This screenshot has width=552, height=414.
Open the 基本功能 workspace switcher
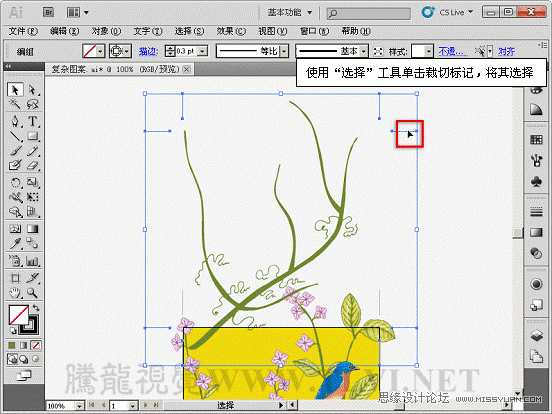289,13
